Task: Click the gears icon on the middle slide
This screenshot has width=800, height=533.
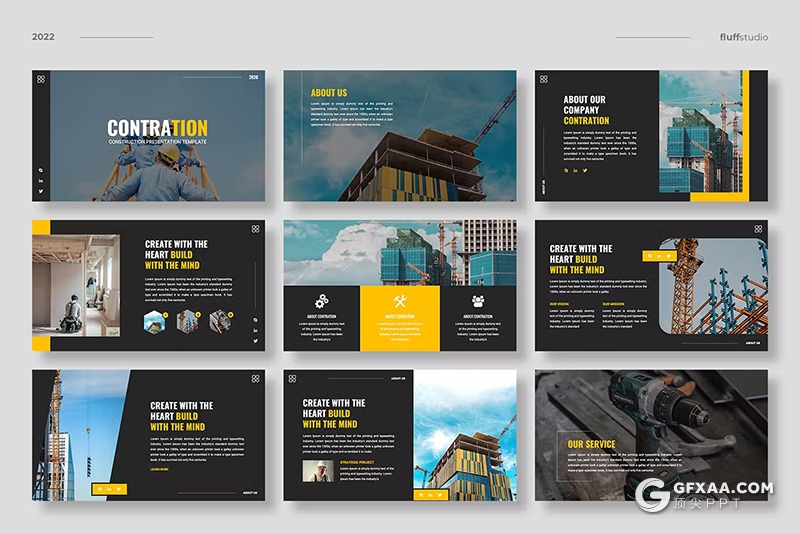Action: pos(321,300)
